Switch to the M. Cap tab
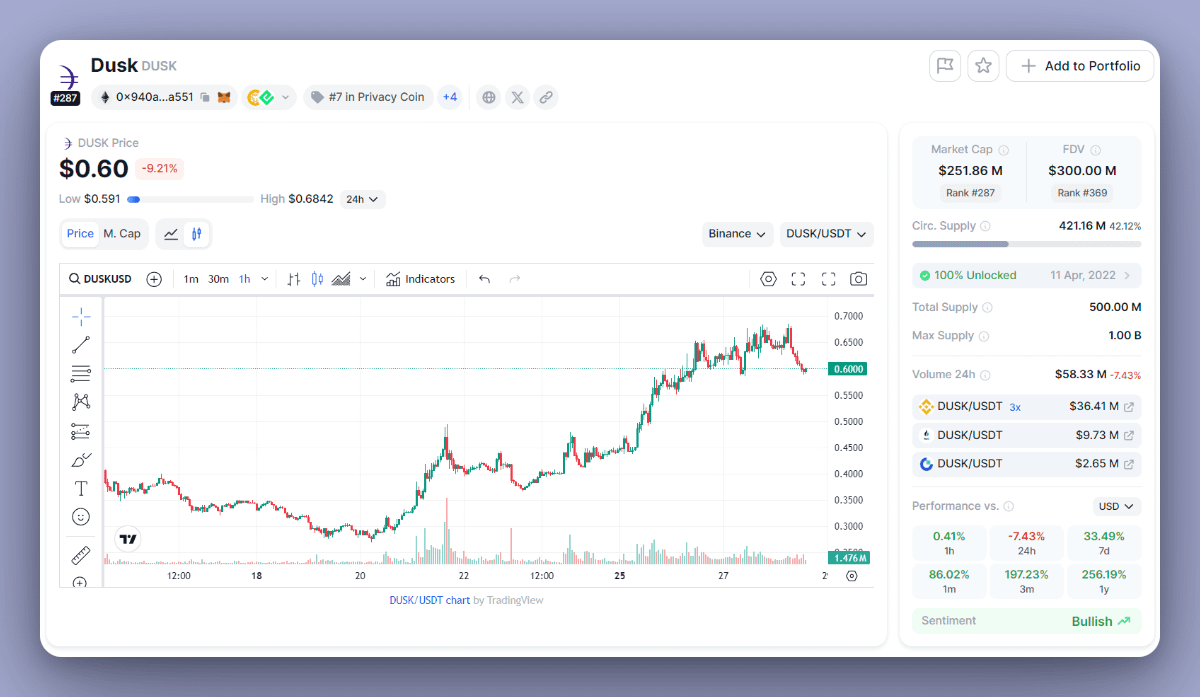1200x697 pixels. pos(122,233)
